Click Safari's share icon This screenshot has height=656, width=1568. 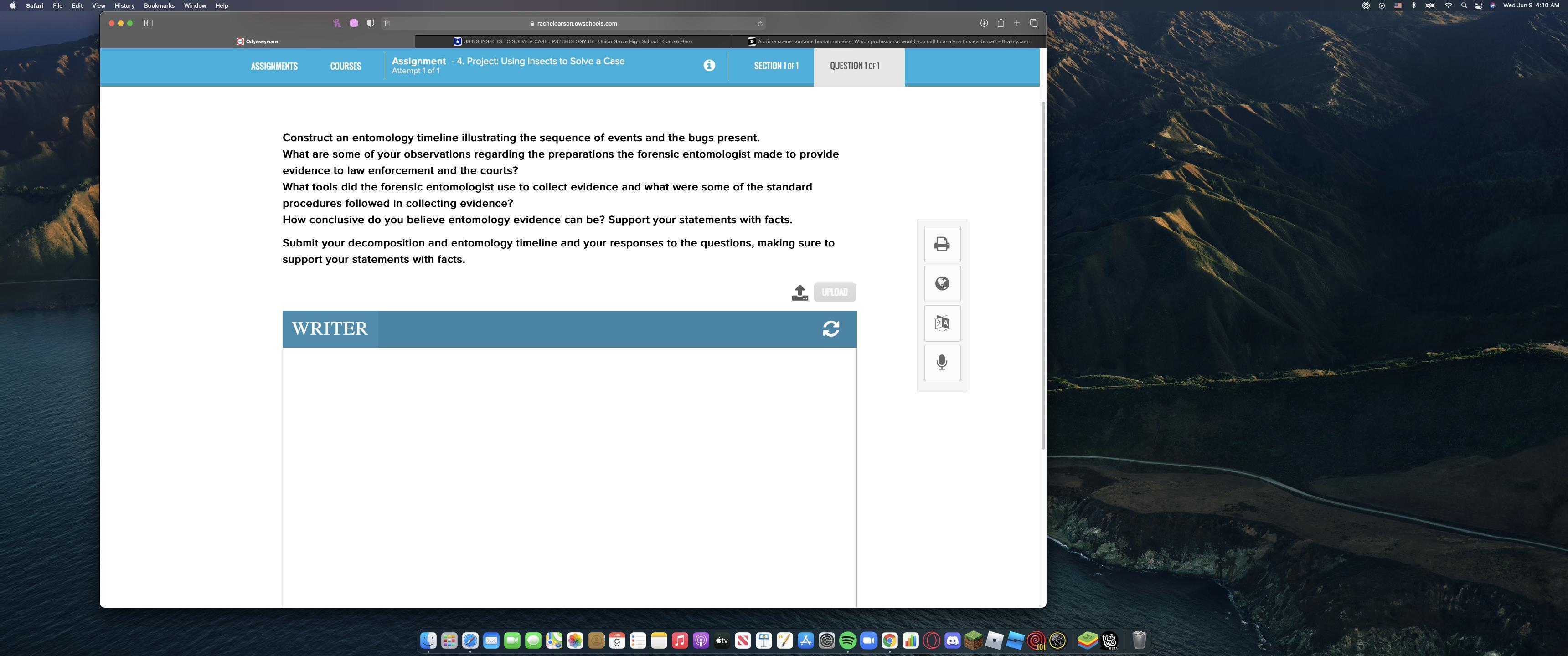pos(1000,23)
